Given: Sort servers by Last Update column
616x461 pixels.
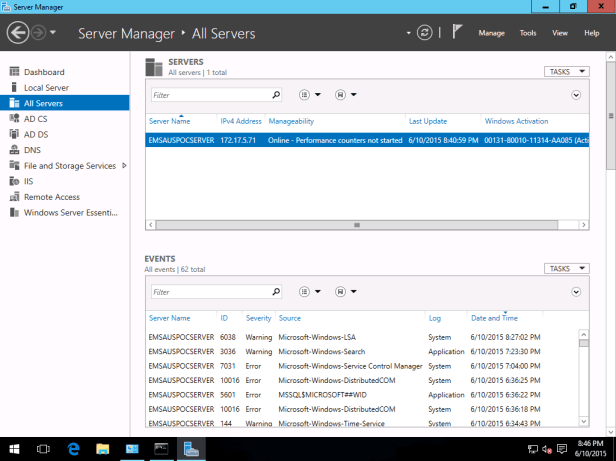Looking at the screenshot, I should pos(428,121).
